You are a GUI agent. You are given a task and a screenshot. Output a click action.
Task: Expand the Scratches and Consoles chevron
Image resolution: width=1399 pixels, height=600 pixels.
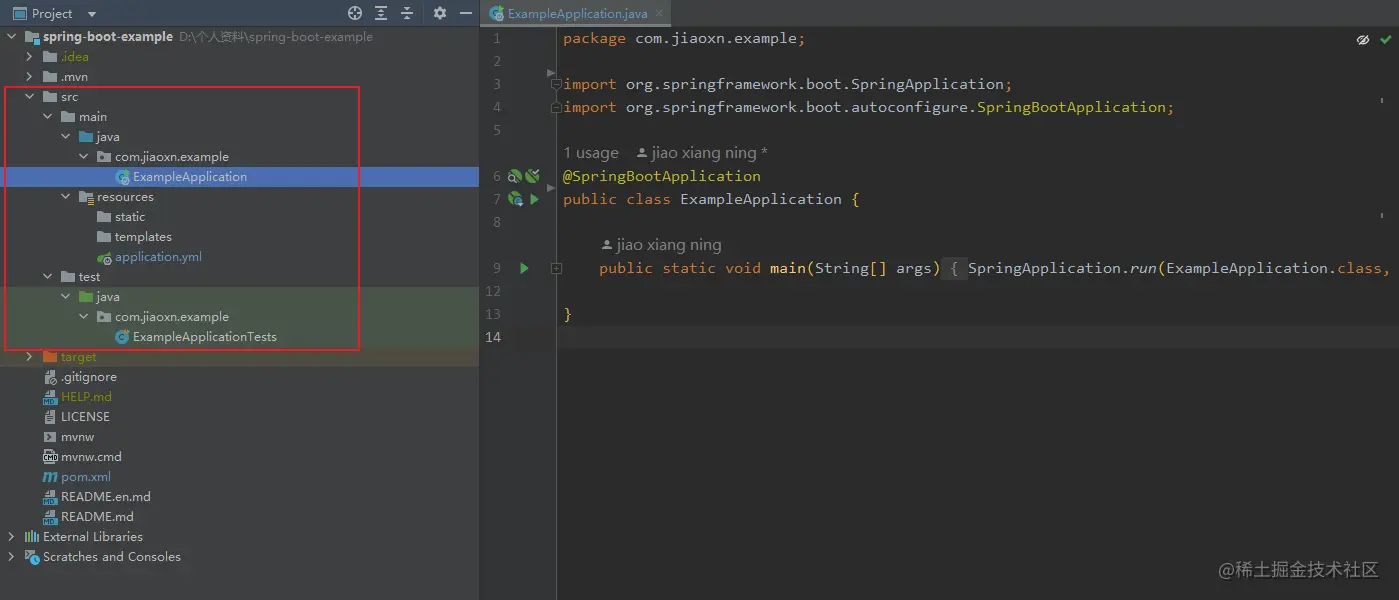click(12, 557)
